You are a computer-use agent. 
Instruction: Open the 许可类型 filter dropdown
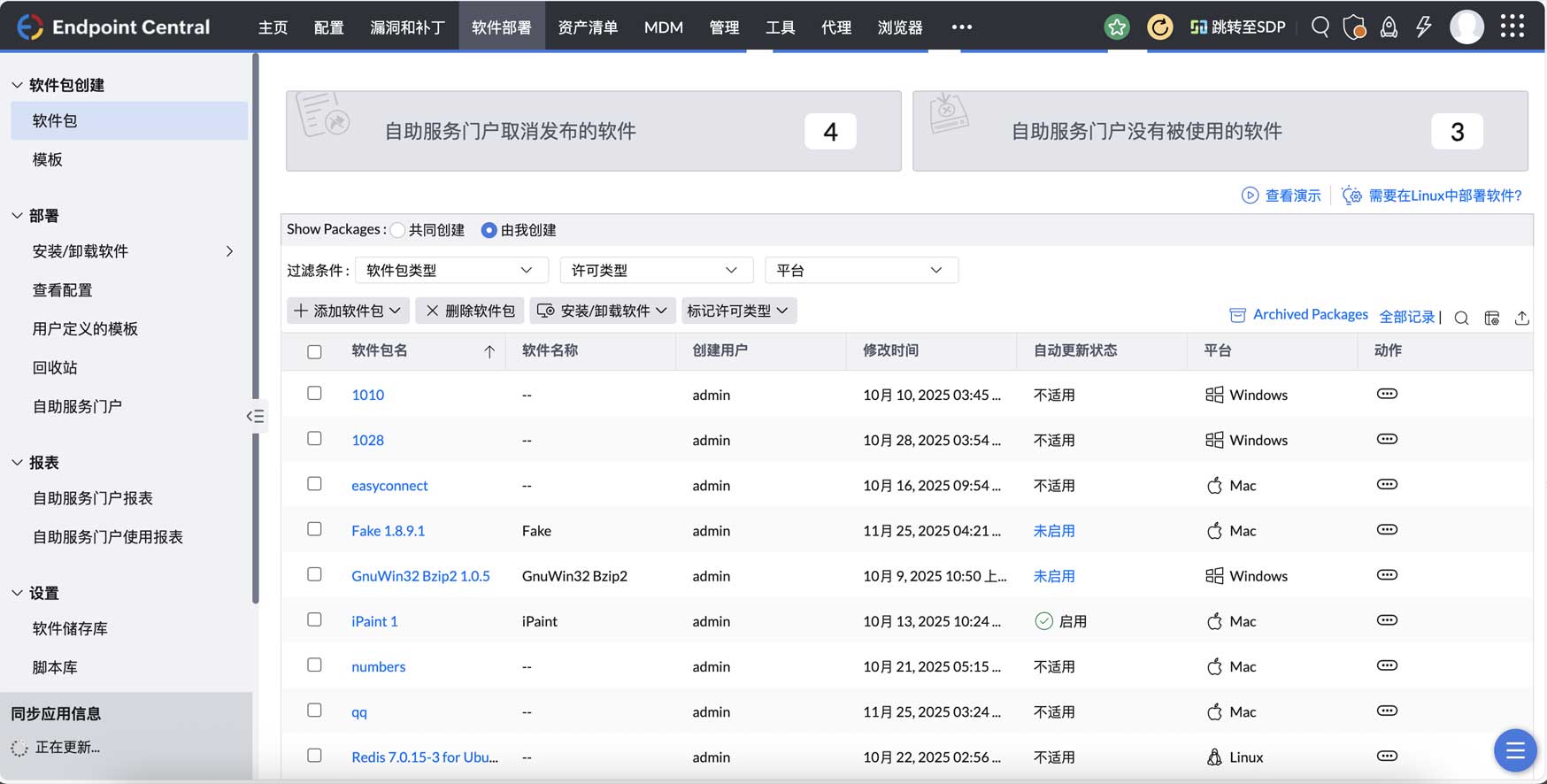click(656, 270)
